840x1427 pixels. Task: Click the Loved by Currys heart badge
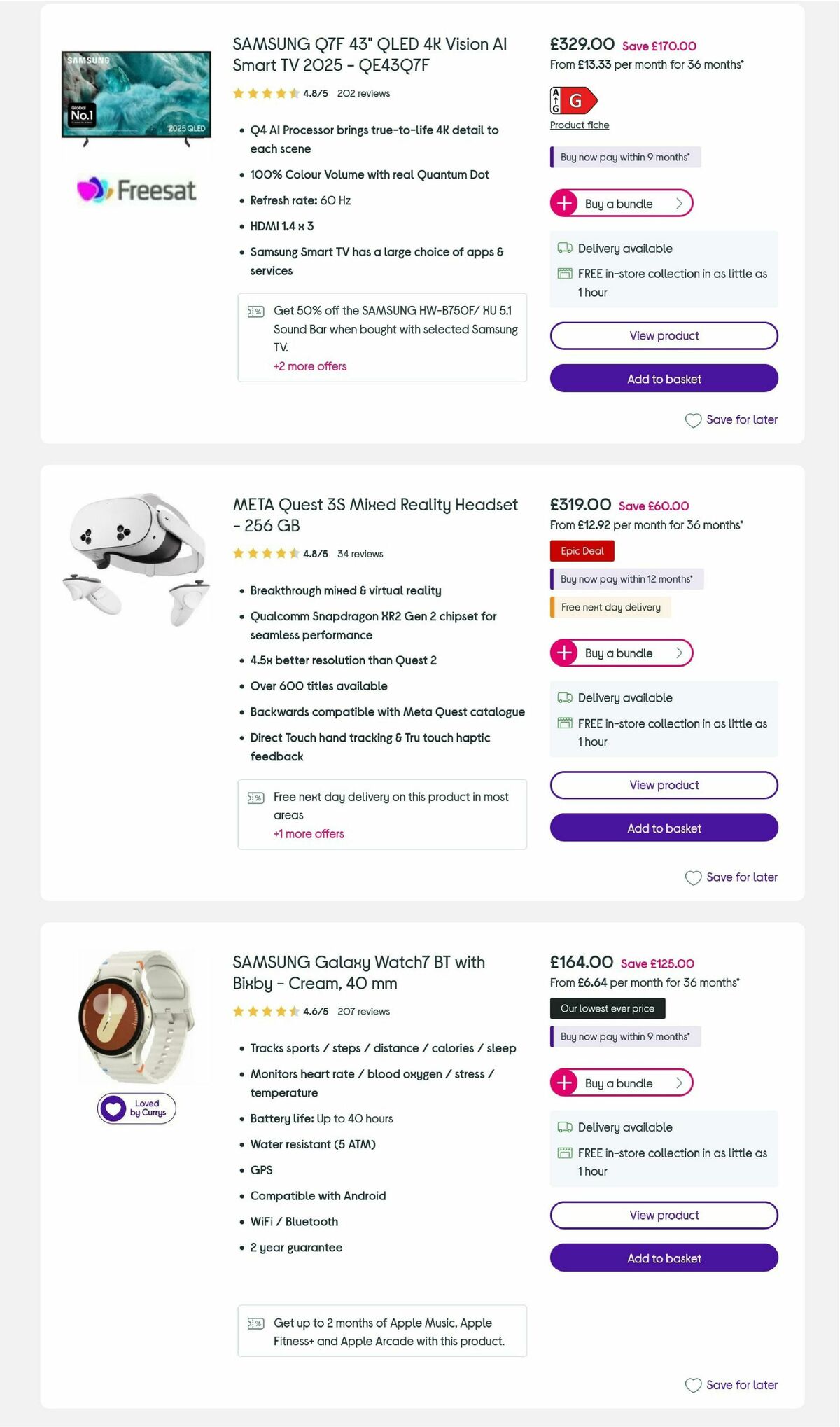point(135,1108)
